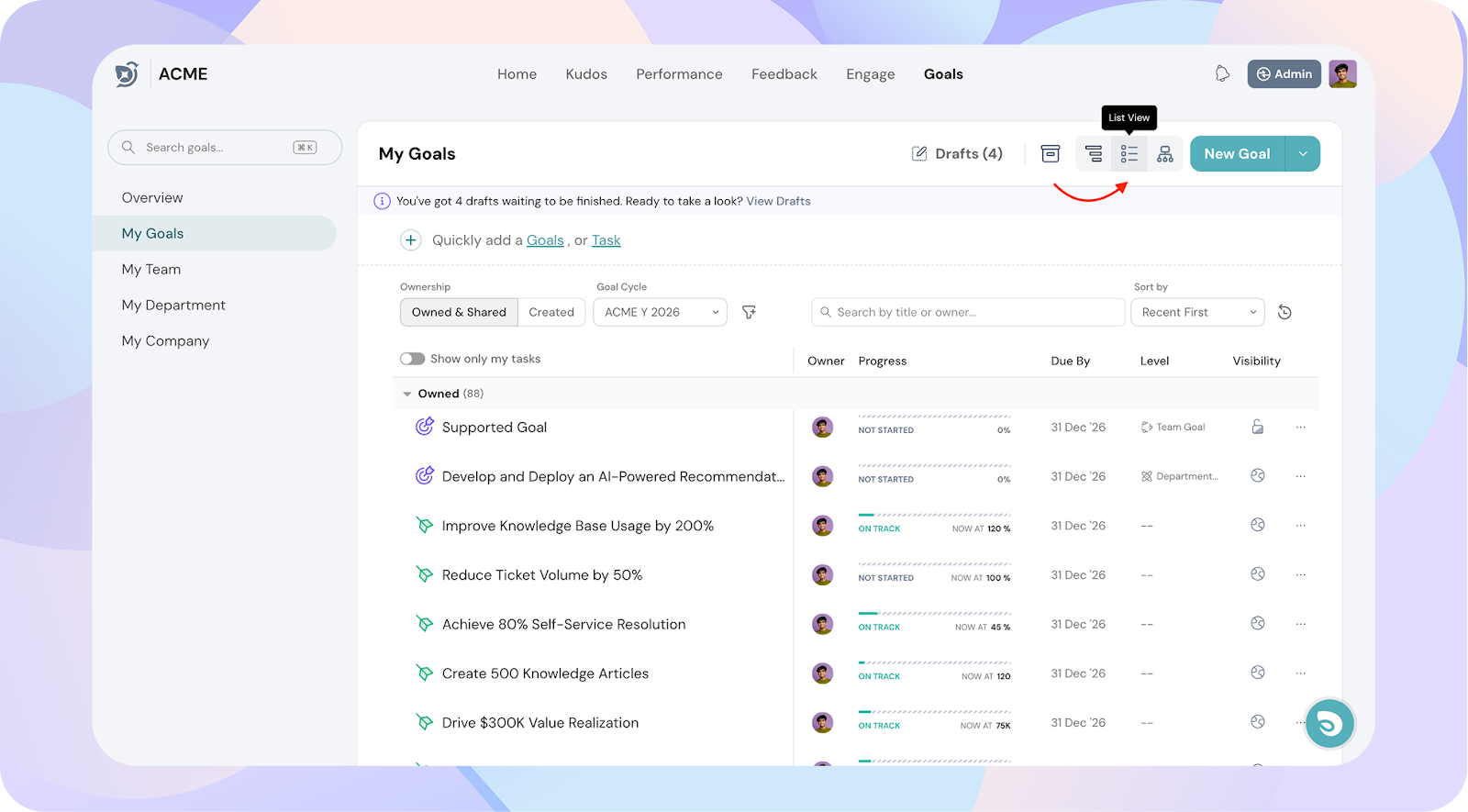Click progress bar for Drive $300K Value Realization

point(934,711)
